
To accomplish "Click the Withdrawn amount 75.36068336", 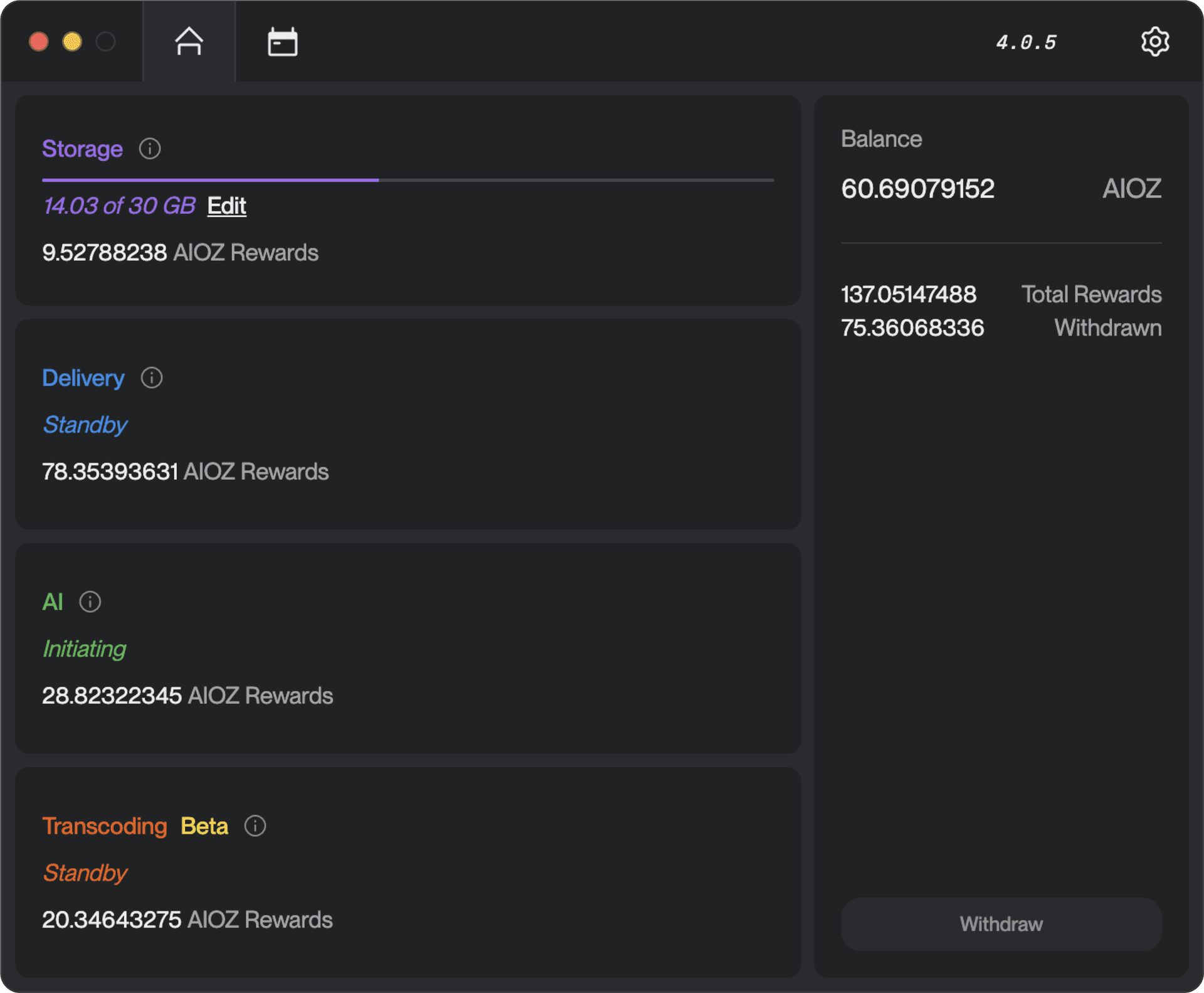I will pyautogui.click(x=912, y=327).
